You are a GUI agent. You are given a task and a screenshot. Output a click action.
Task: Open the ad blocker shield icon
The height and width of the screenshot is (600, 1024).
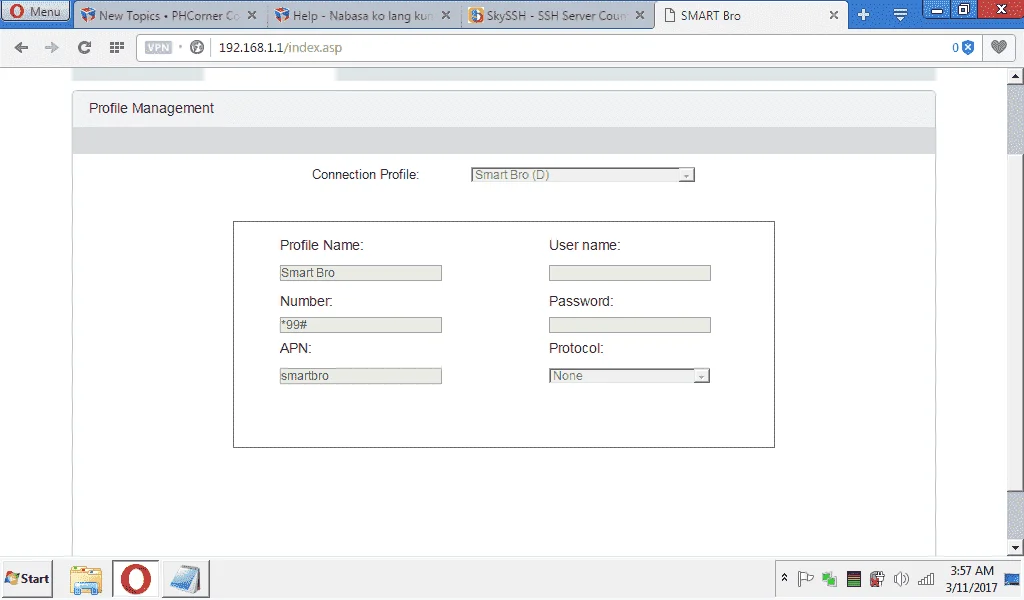tap(968, 47)
